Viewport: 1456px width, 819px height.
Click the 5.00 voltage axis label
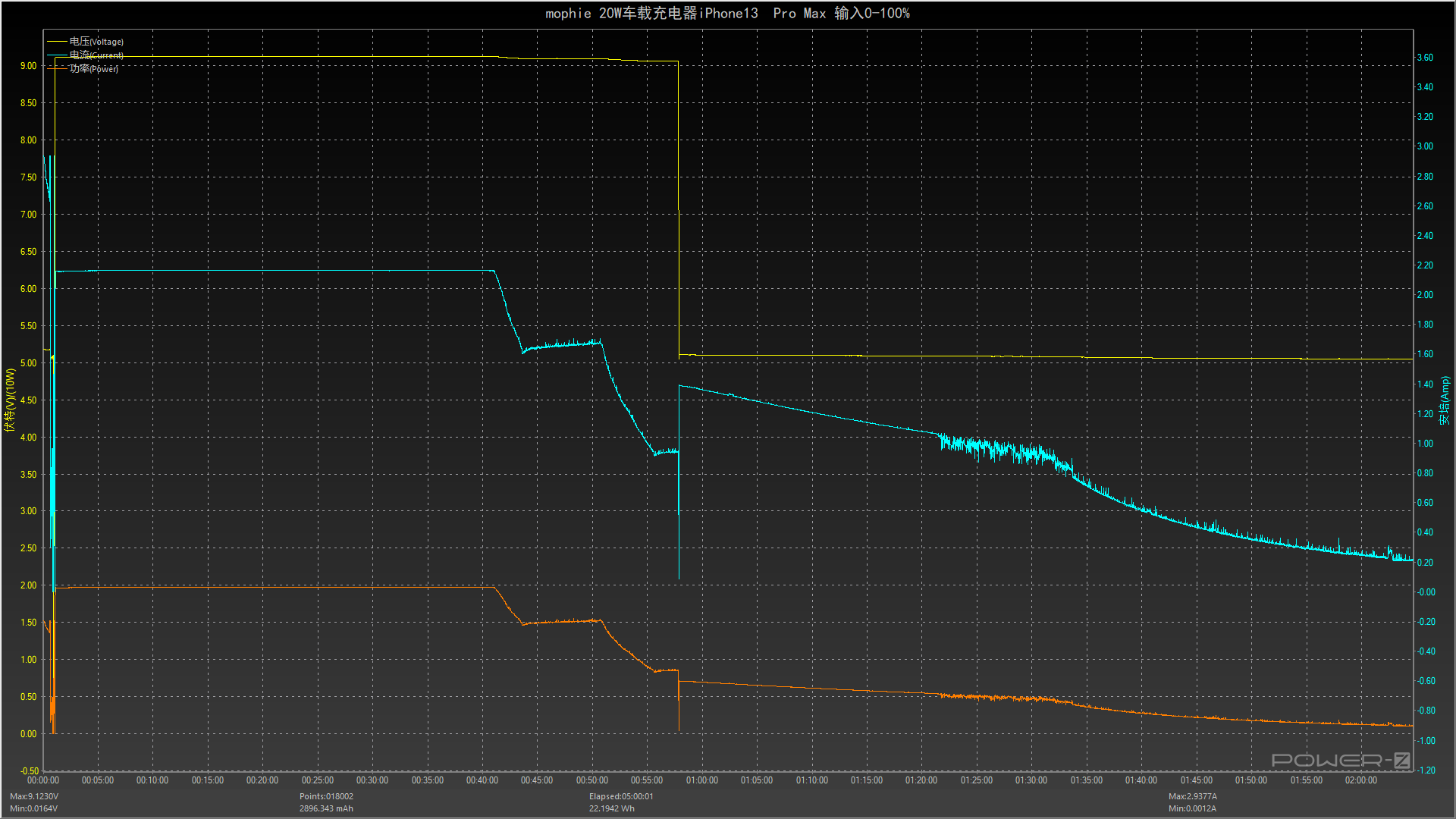(x=28, y=363)
